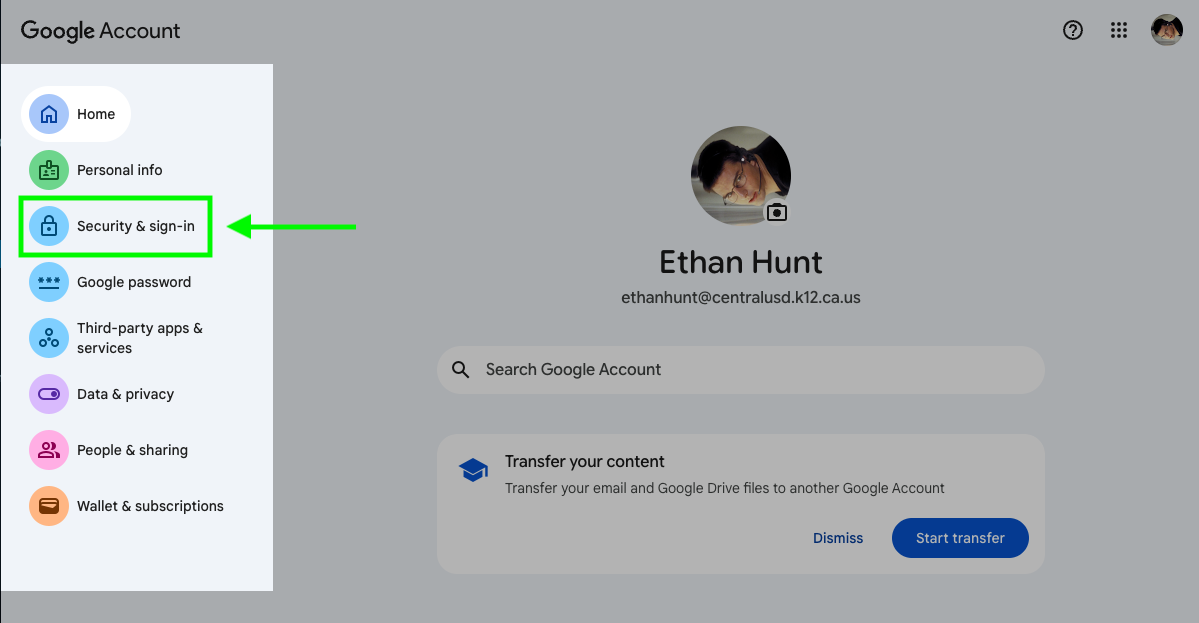Open the Home sidebar item
1199x623 pixels.
coord(76,114)
